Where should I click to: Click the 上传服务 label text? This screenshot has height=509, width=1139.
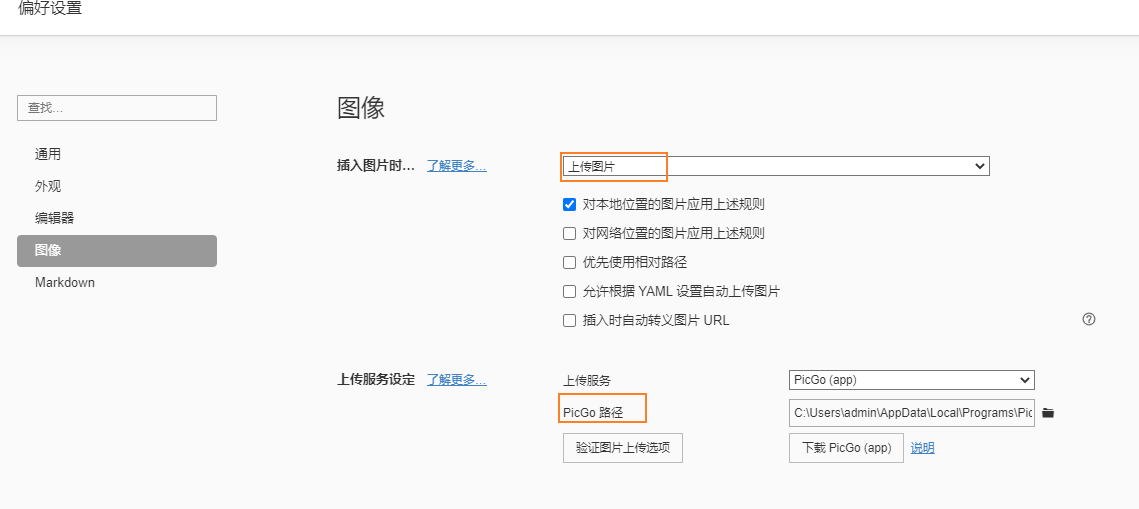point(587,380)
